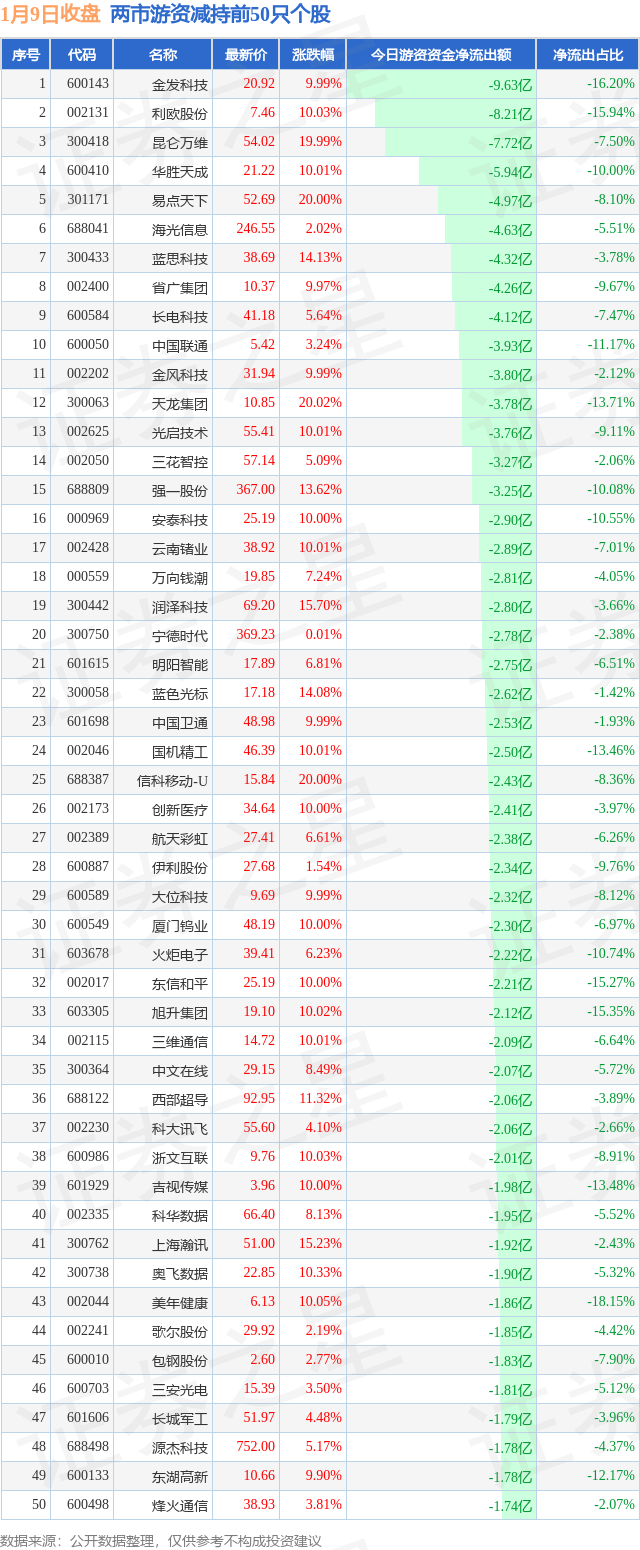Select stock name 天龙集团
Viewport: 640px width, 1550px height.
(x=180, y=403)
